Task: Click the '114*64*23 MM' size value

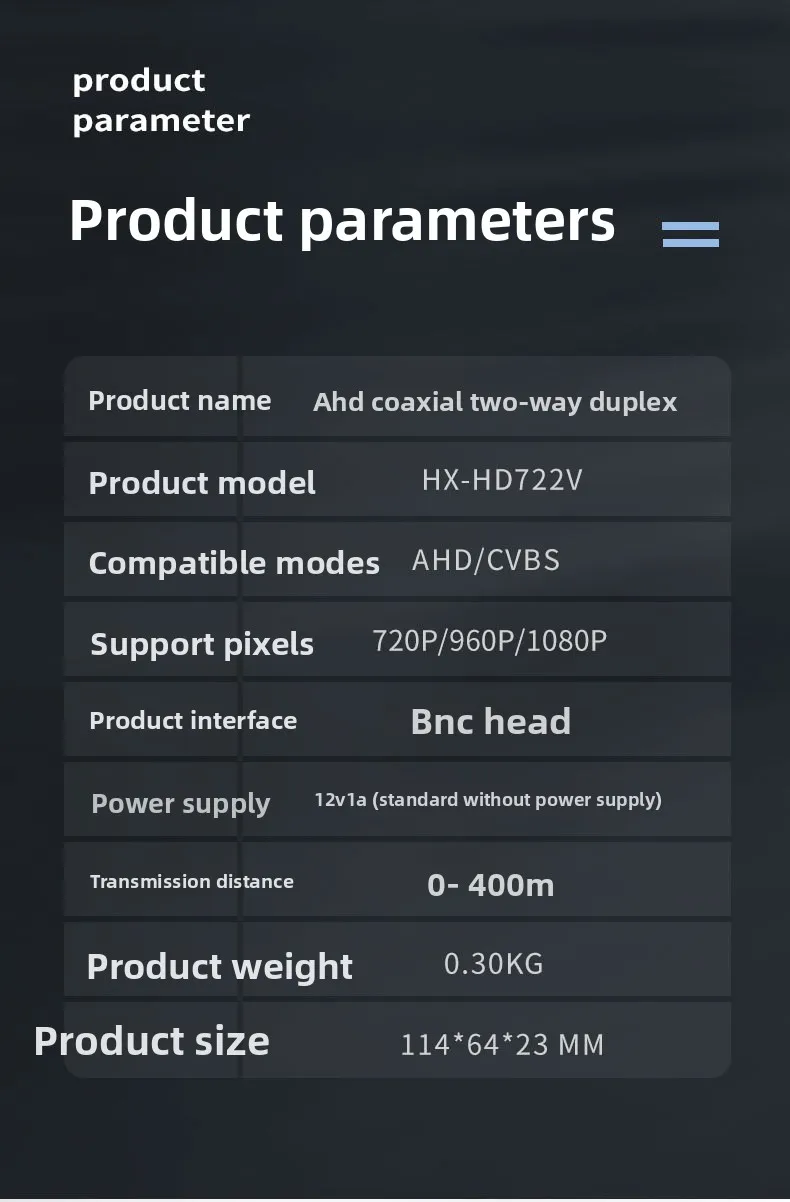Action: click(502, 1046)
